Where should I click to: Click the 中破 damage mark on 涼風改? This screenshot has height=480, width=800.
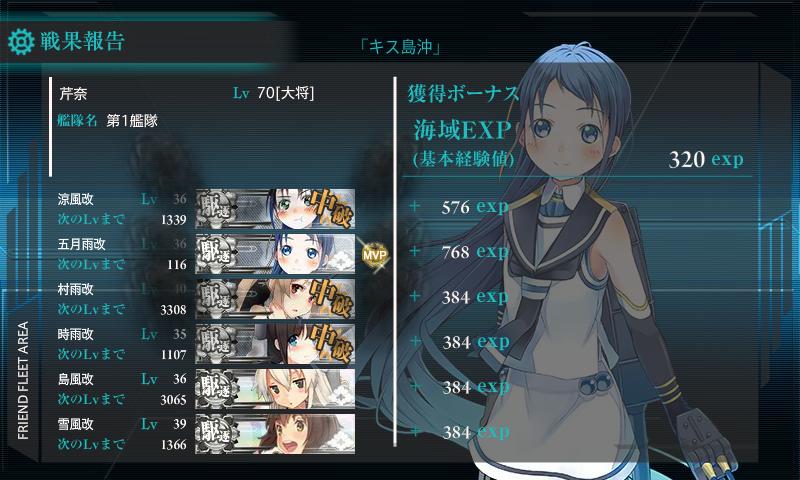[x=331, y=207]
